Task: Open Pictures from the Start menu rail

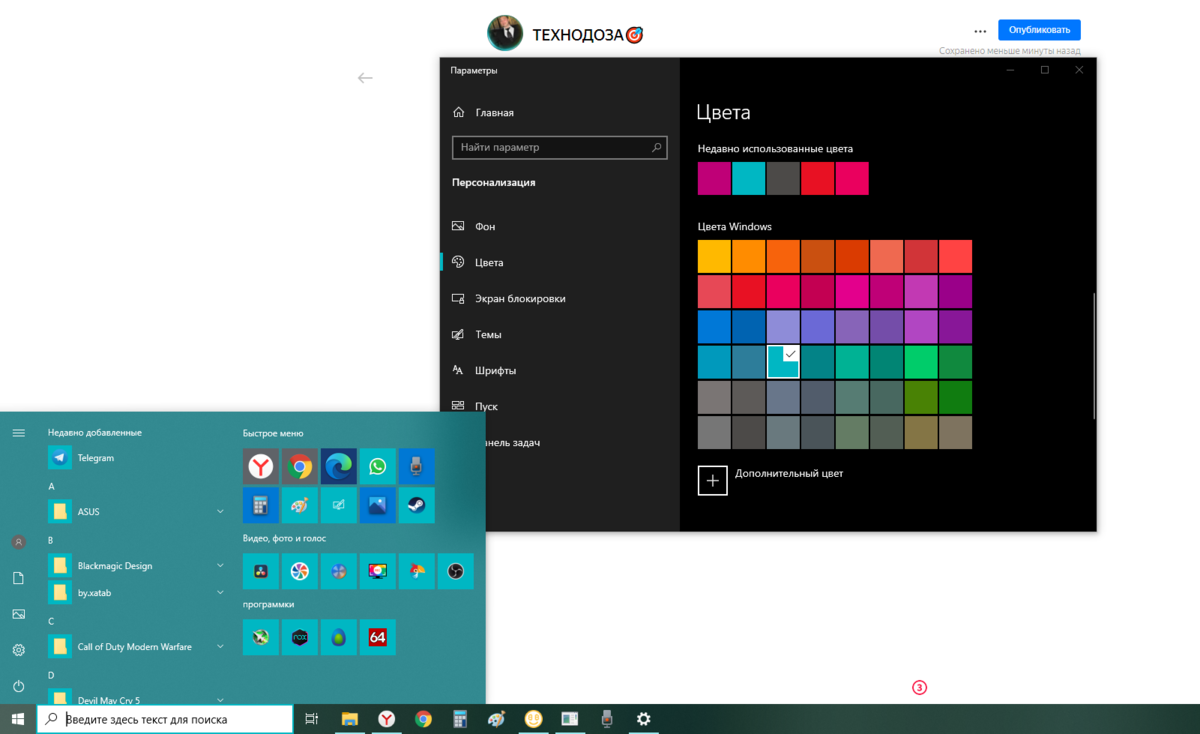Action: pos(18,614)
